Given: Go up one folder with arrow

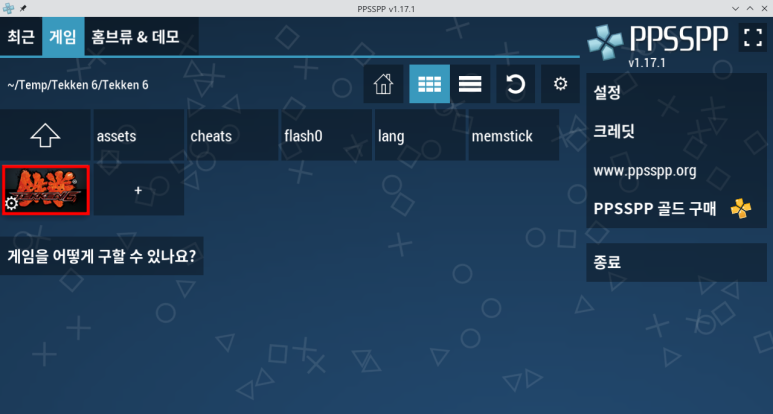Looking at the screenshot, I should [x=45, y=135].
